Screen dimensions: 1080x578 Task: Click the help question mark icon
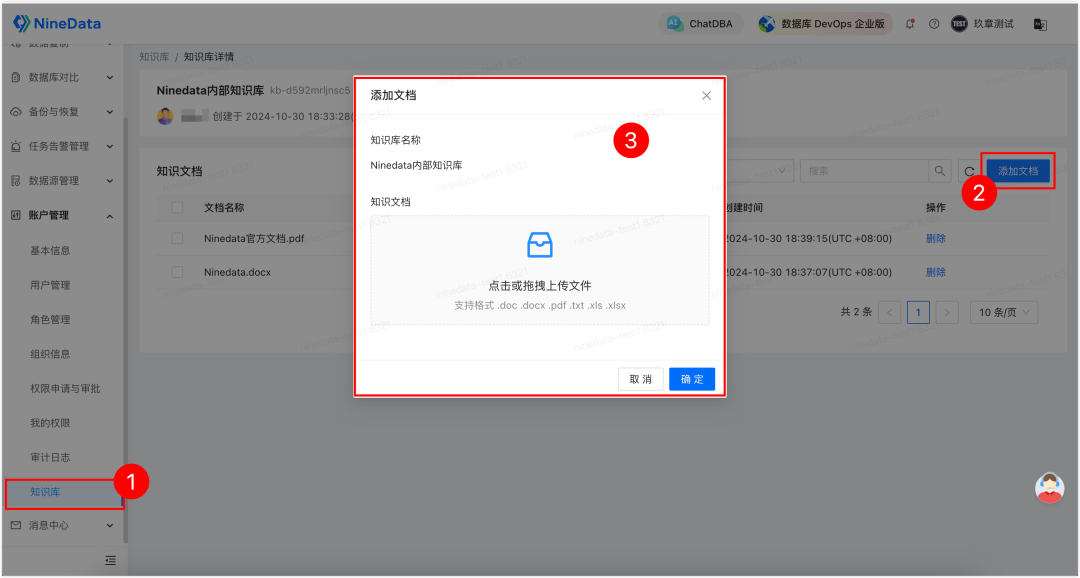pos(934,23)
